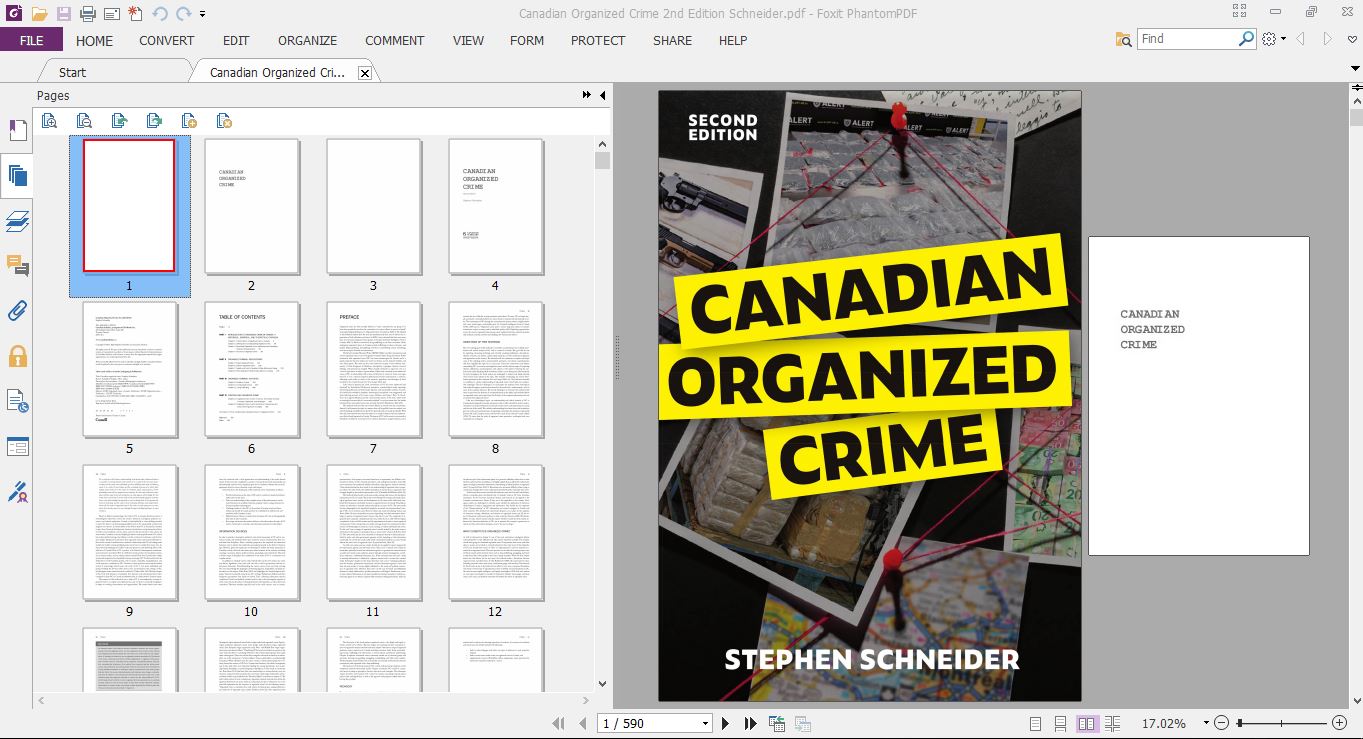Create a new PDF with the starred page icon

point(134,14)
